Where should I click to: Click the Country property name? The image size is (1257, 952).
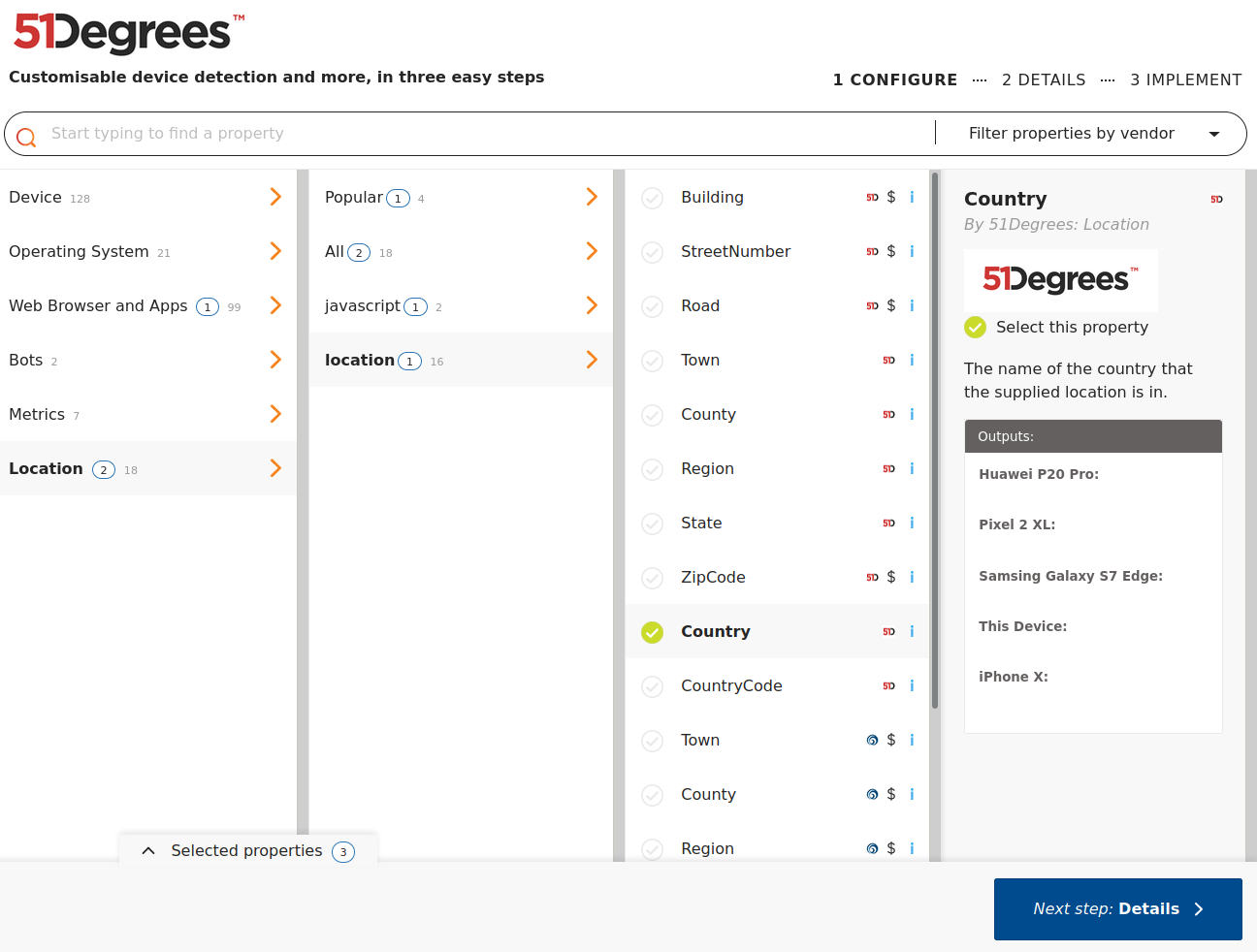click(x=716, y=631)
